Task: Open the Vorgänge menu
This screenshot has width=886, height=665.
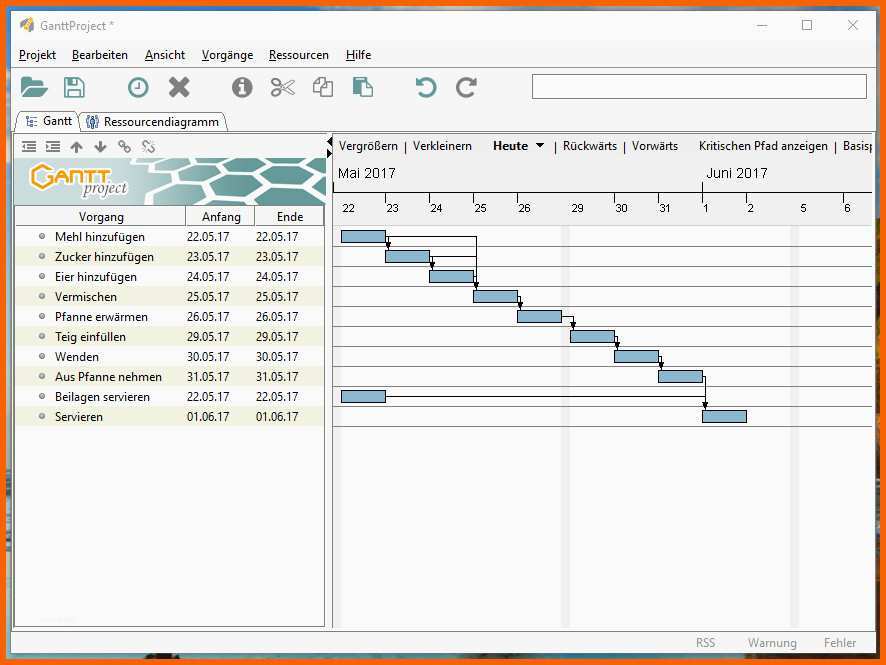Action: 227,55
